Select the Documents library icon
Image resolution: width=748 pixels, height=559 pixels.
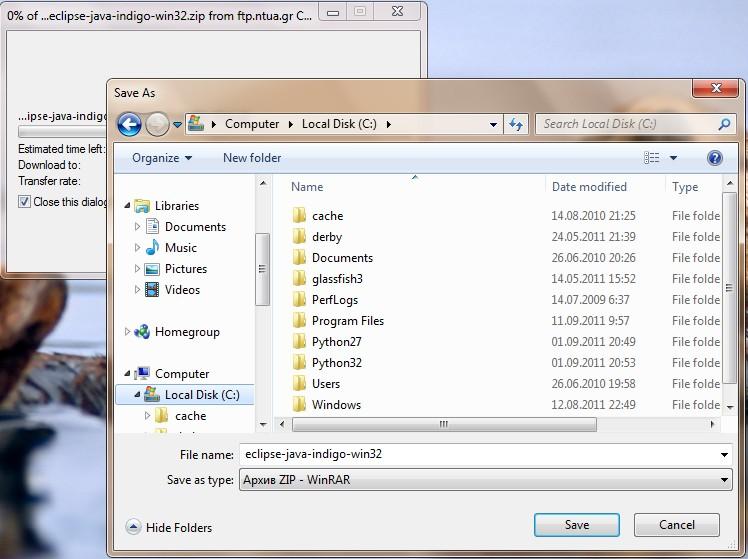coord(152,227)
